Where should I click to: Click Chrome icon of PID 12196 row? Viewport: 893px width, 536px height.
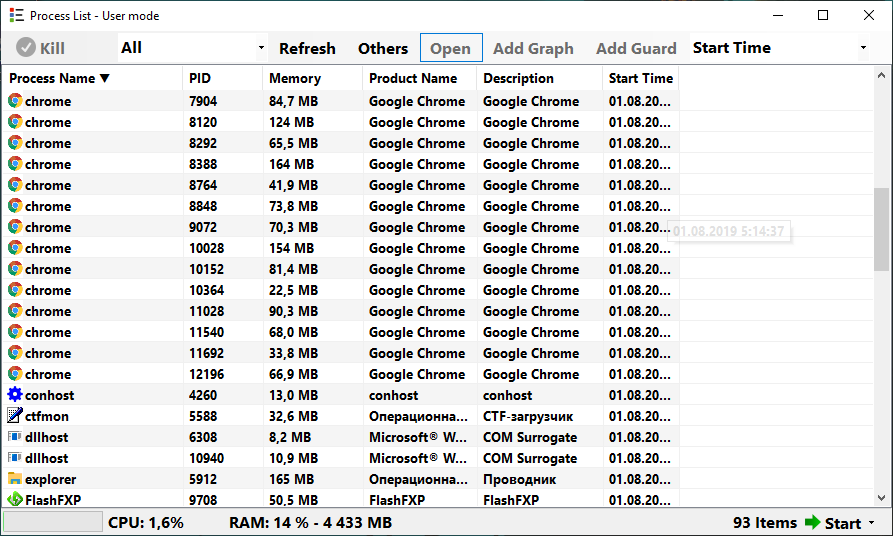15,374
